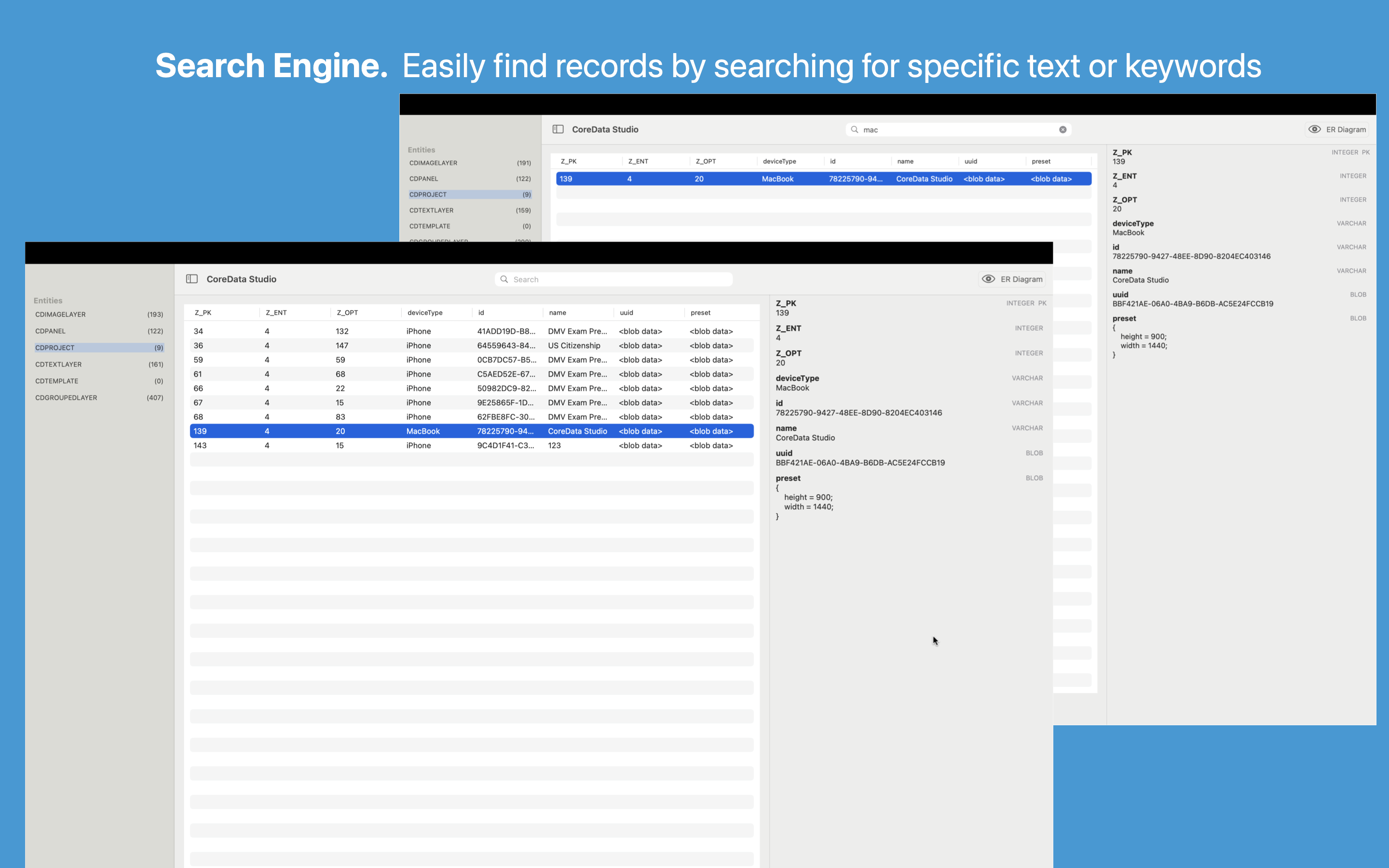This screenshot has width=1389, height=868.
Task: Select row with id 62FBE8FC-30...
Action: point(471,417)
